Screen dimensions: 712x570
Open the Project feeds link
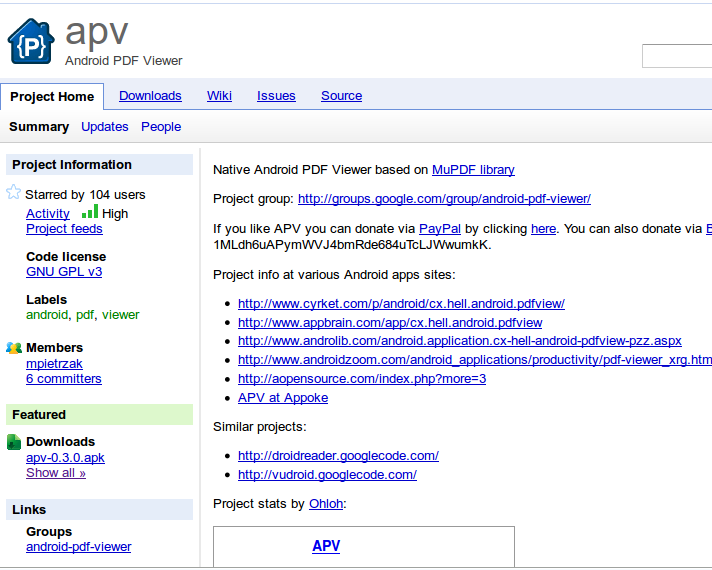[64, 228]
